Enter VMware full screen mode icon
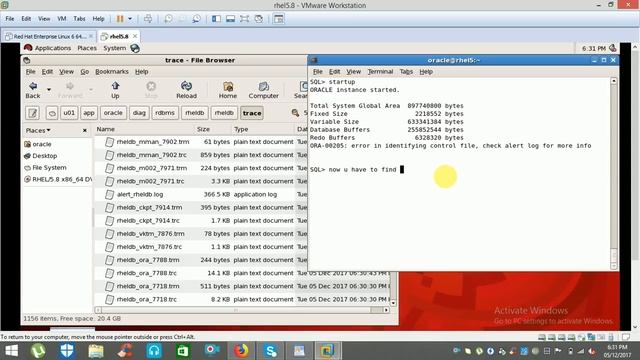The height and width of the screenshot is (360, 640). (244, 19)
